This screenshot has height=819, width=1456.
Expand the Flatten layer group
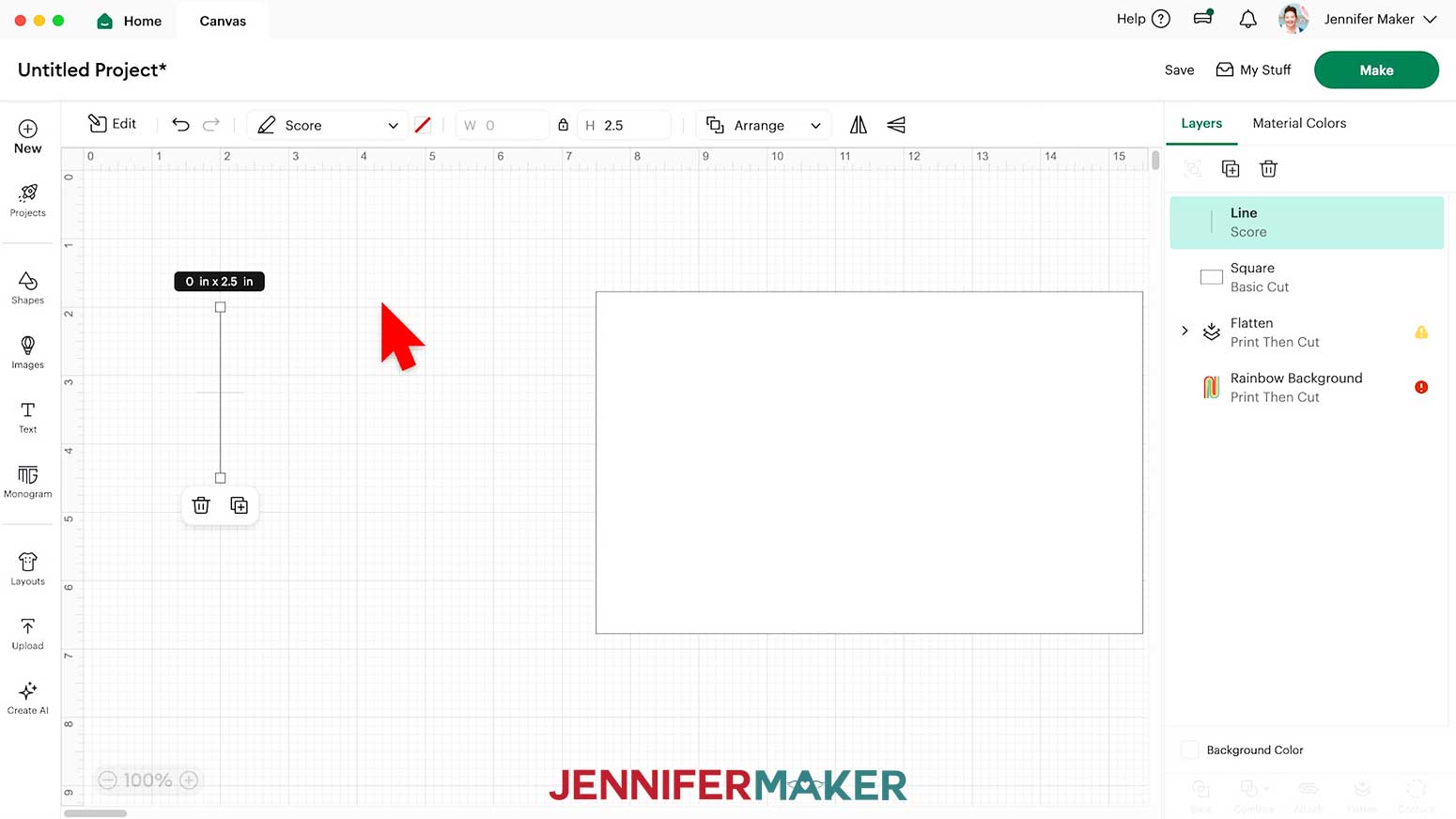pyautogui.click(x=1185, y=331)
